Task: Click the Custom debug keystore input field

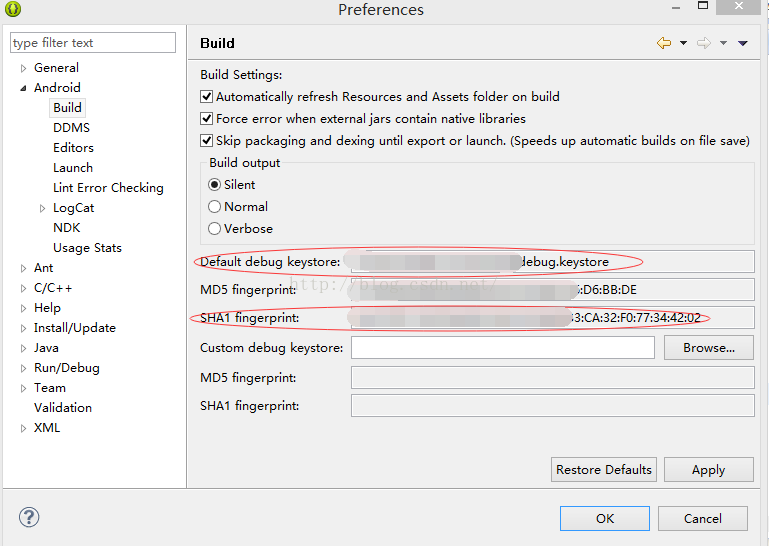Action: coord(503,348)
